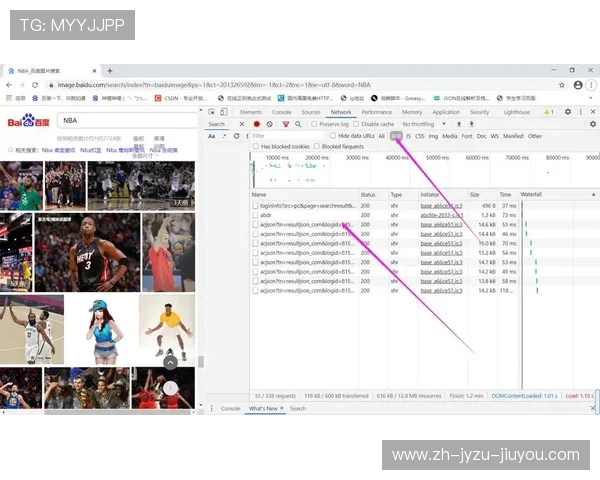Tick checkbox for logininfo request row

(x=255, y=206)
